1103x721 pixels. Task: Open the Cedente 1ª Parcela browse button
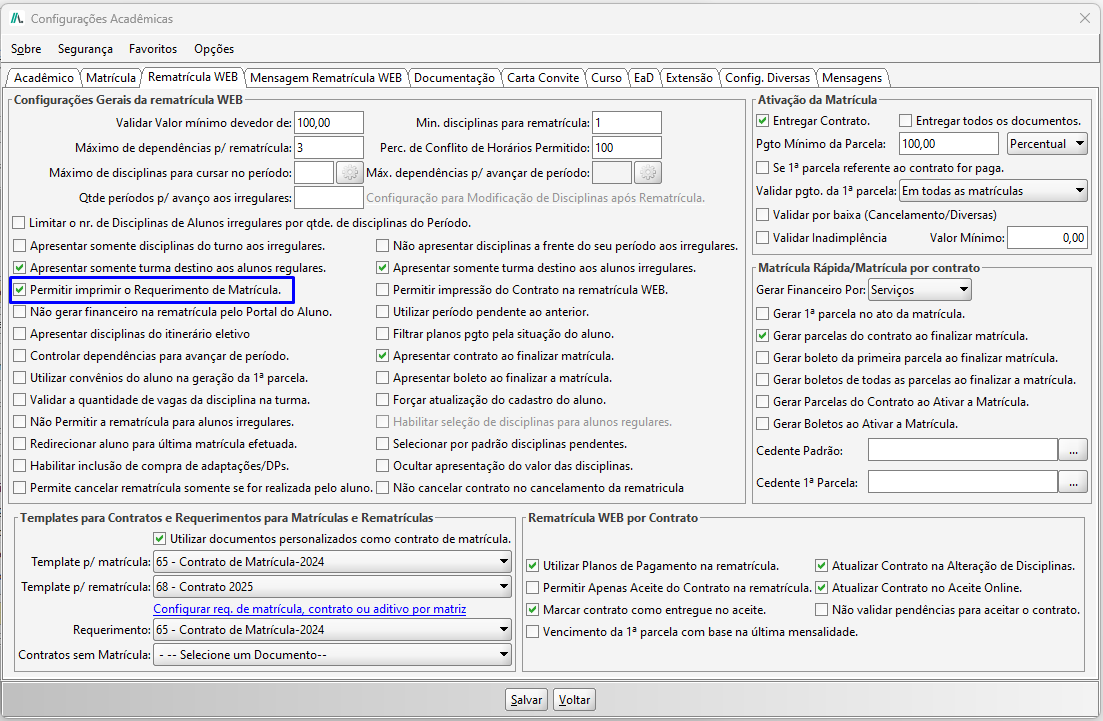click(x=1073, y=483)
